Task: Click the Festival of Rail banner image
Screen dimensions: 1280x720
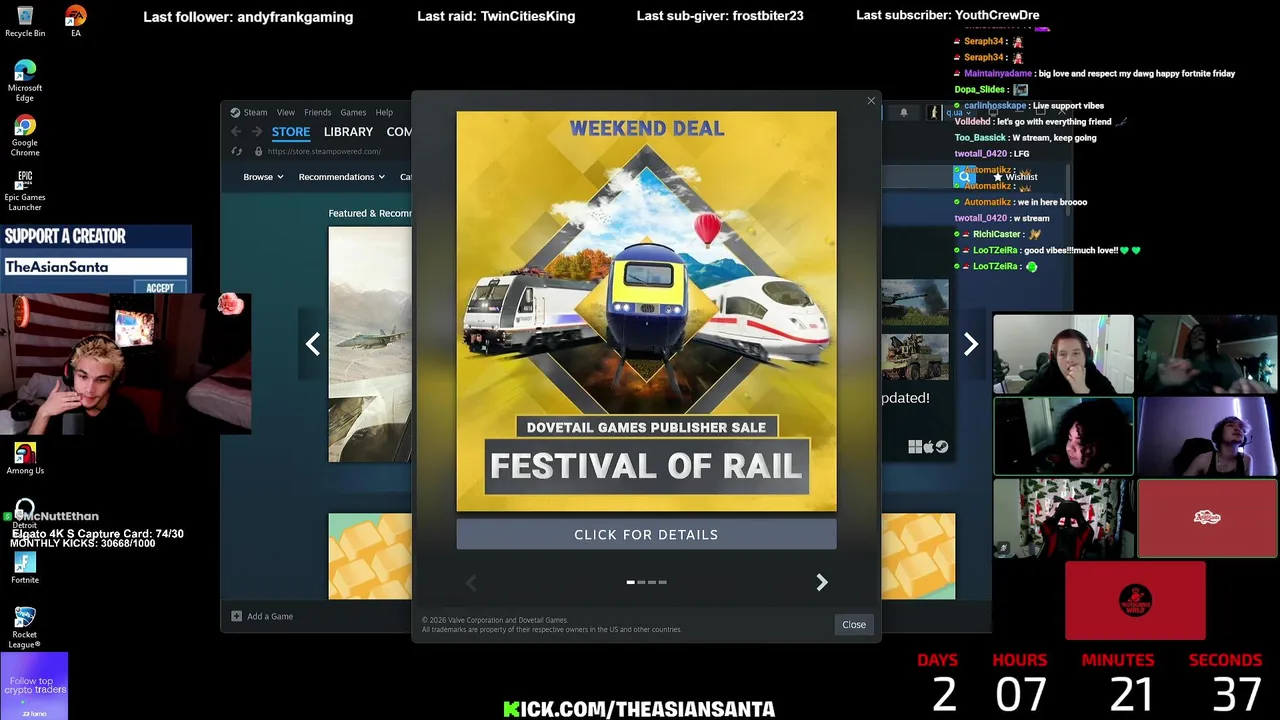Action: coord(646,311)
